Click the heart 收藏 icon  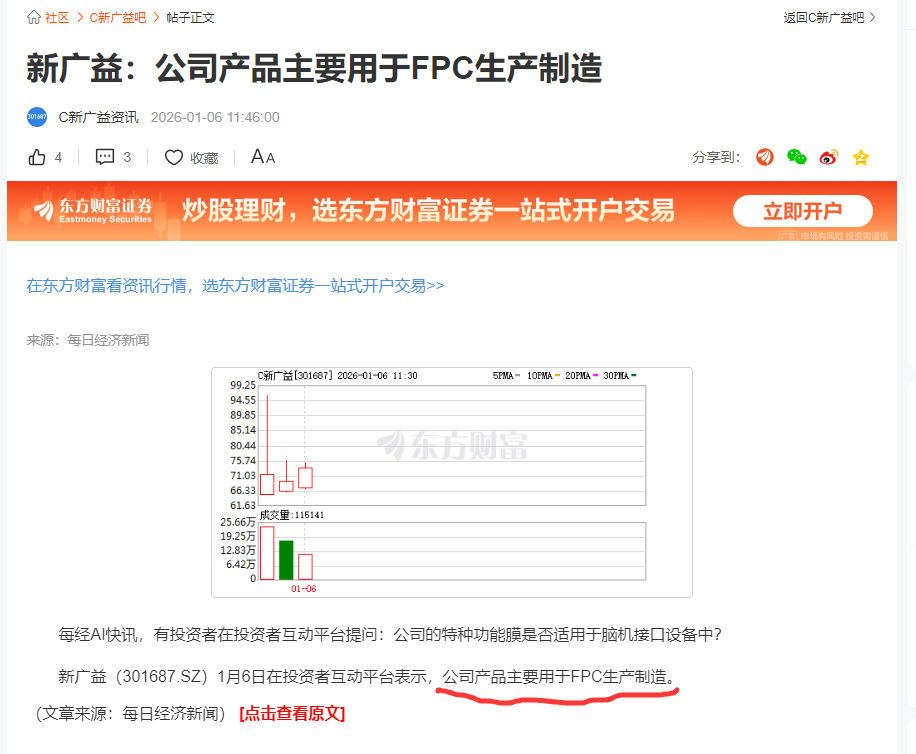(x=174, y=157)
